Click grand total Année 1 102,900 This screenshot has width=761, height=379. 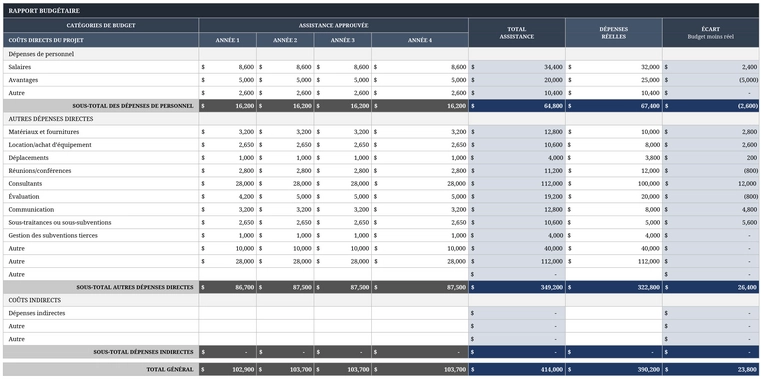click(228, 369)
